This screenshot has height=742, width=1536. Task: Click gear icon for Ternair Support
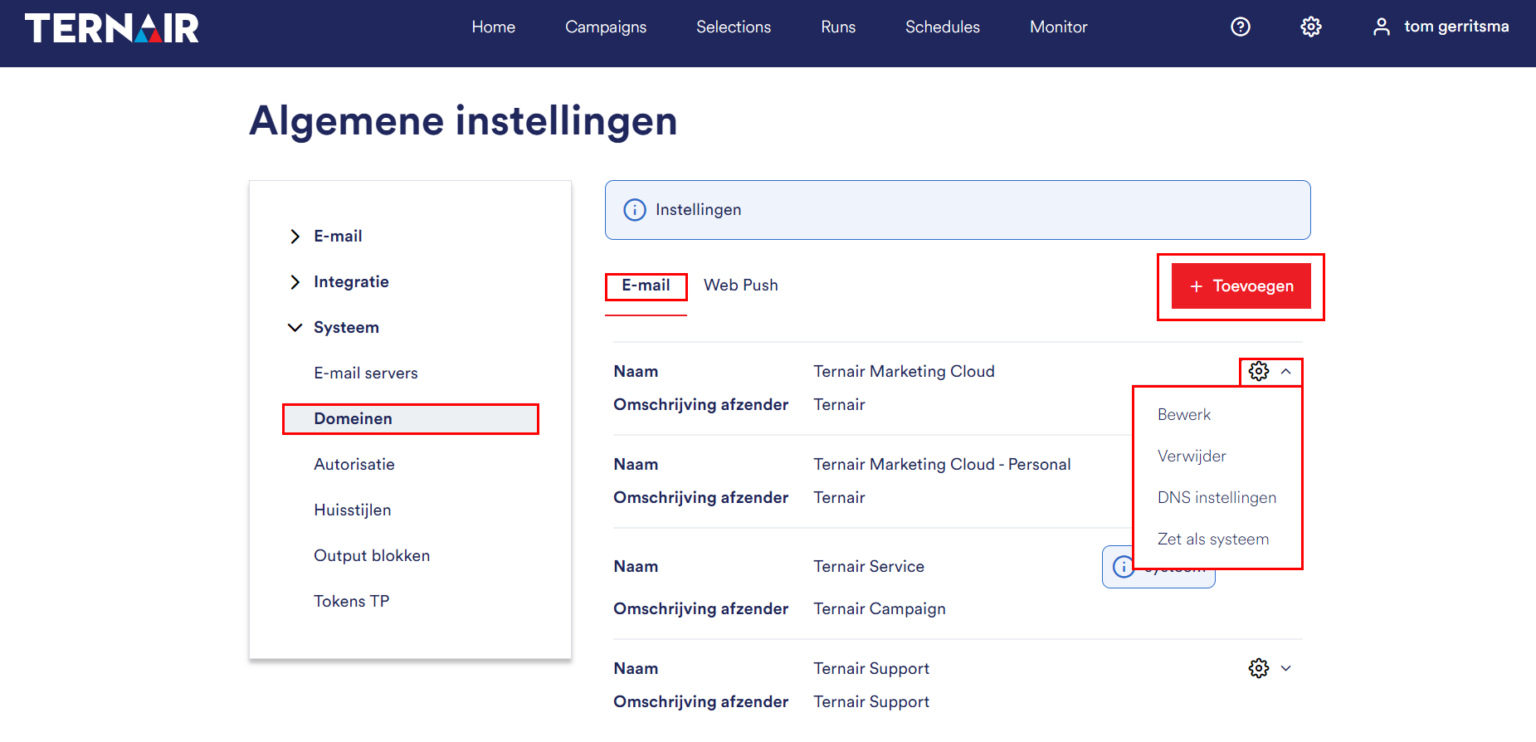1258,668
